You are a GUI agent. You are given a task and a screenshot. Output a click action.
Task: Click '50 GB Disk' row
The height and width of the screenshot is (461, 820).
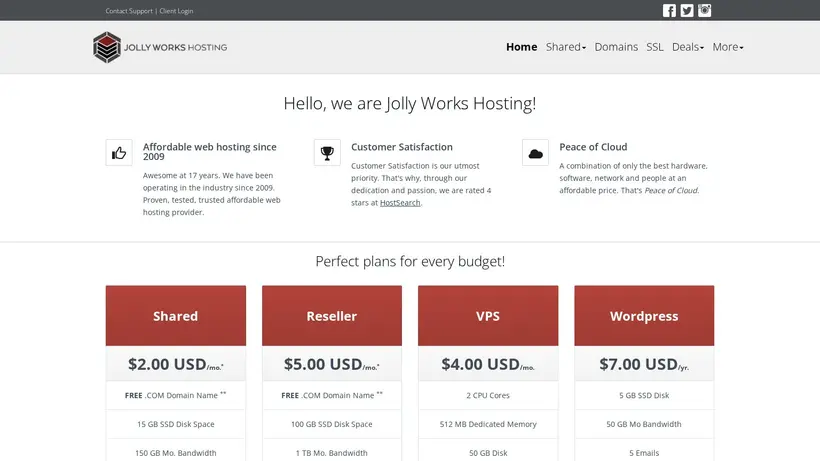488,450
